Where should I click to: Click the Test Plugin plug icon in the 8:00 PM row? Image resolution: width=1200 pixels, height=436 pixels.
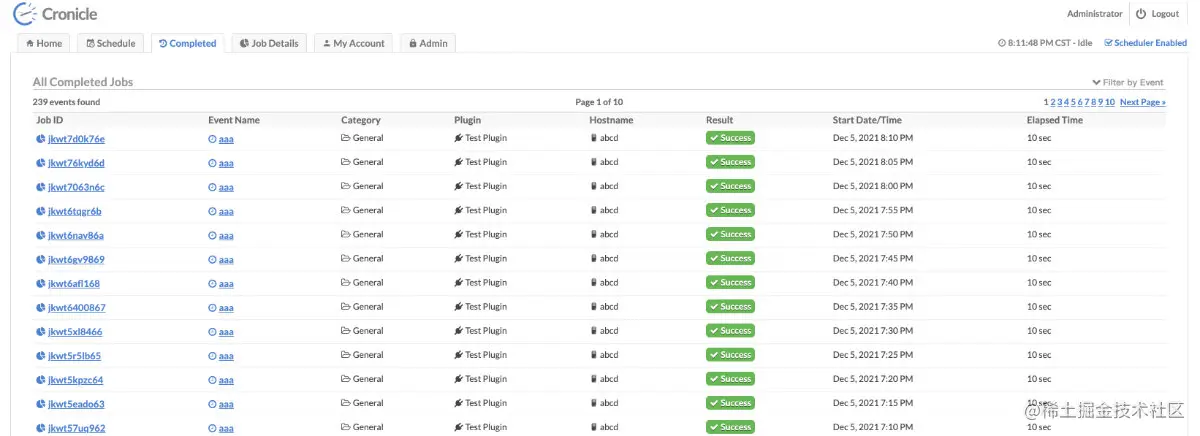[458, 186]
